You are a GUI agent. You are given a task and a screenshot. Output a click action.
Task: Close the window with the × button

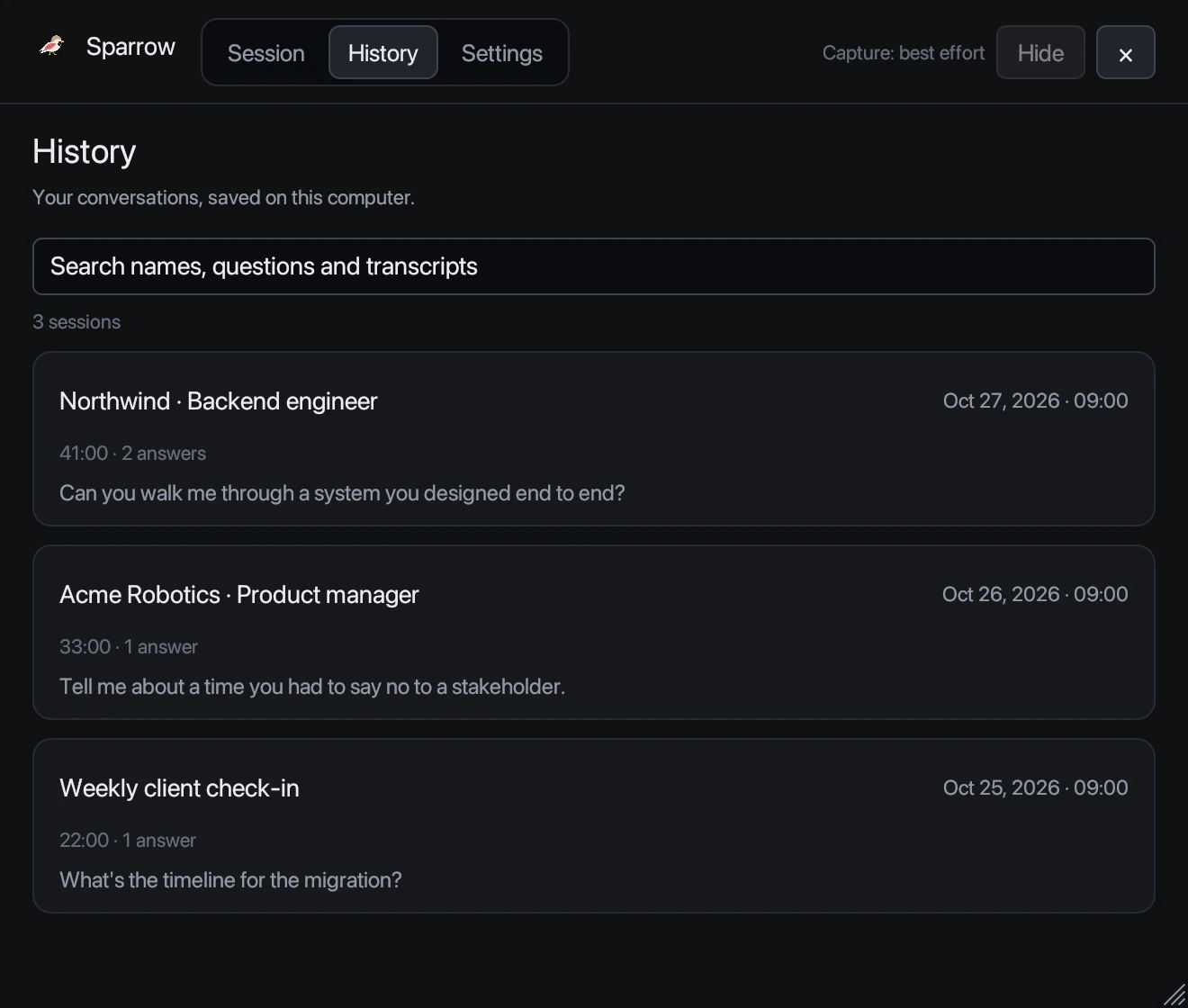pos(1125,53)
